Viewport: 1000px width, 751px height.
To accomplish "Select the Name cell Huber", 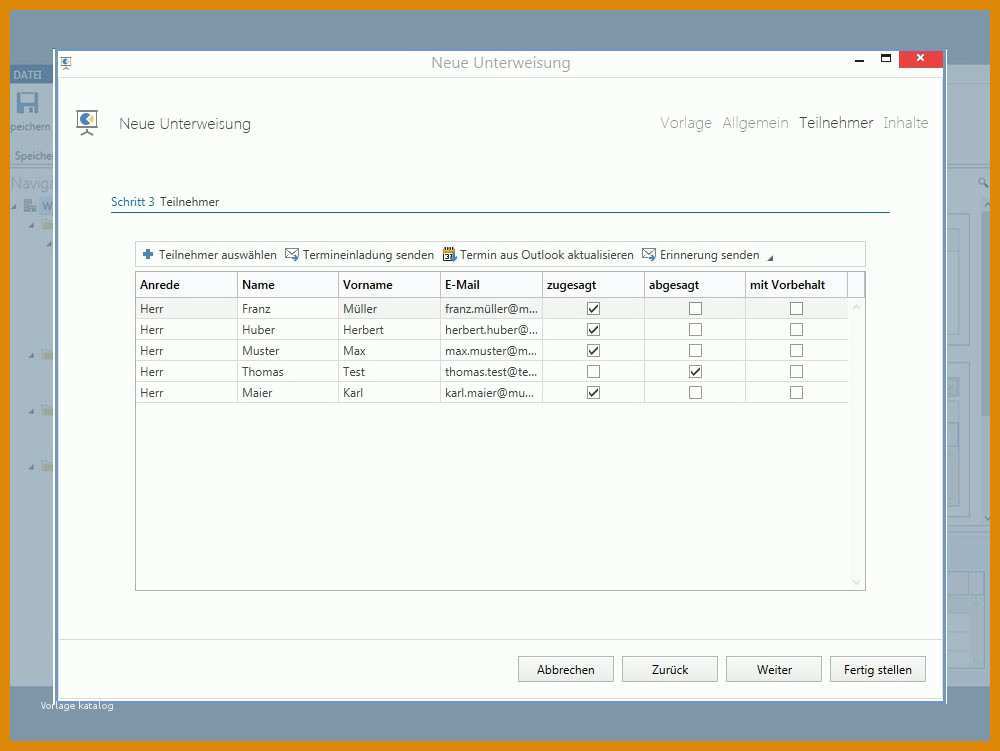I will (288, 330).
